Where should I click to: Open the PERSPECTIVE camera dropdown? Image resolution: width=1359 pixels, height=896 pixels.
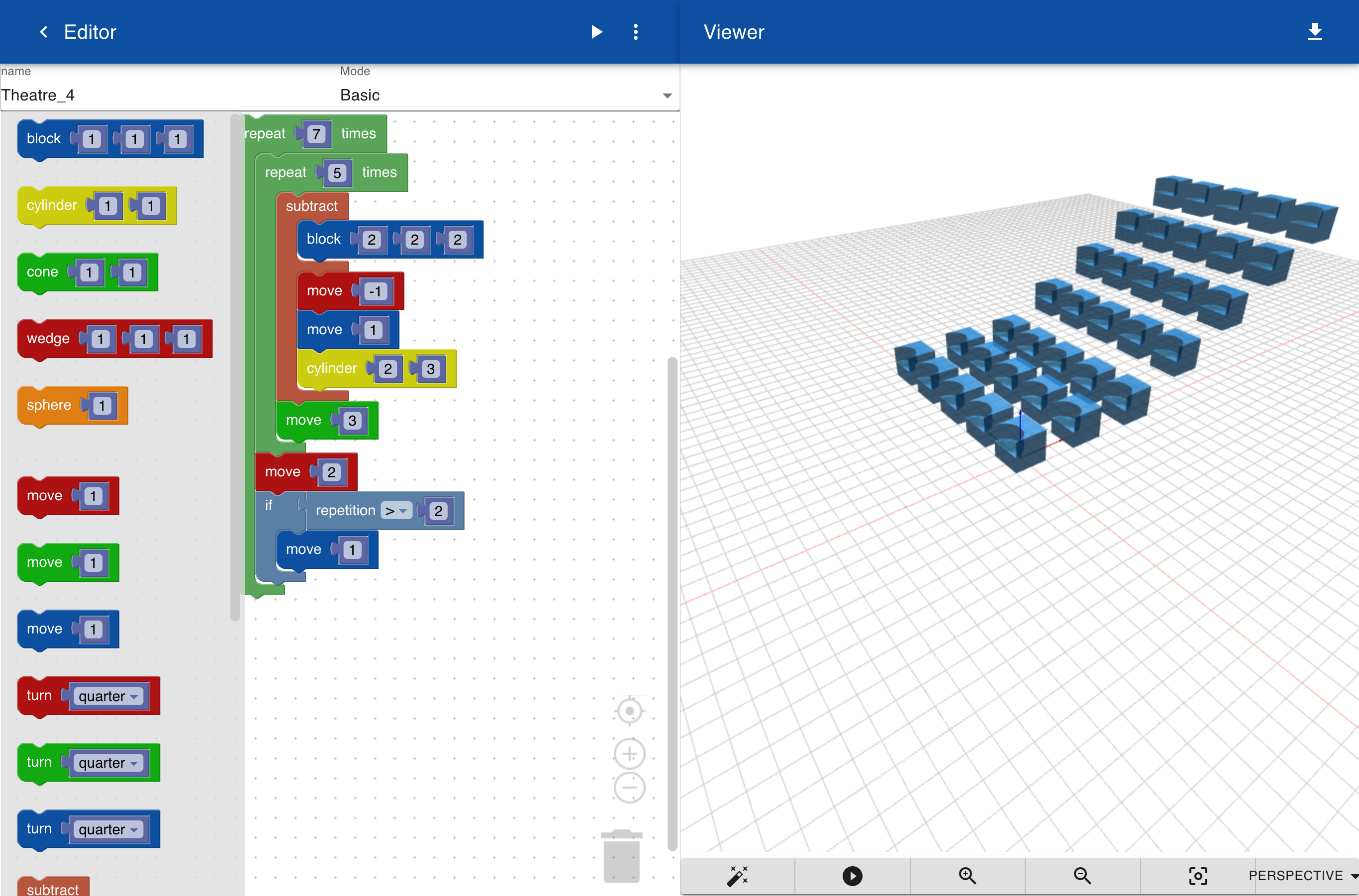point(1303,876)
